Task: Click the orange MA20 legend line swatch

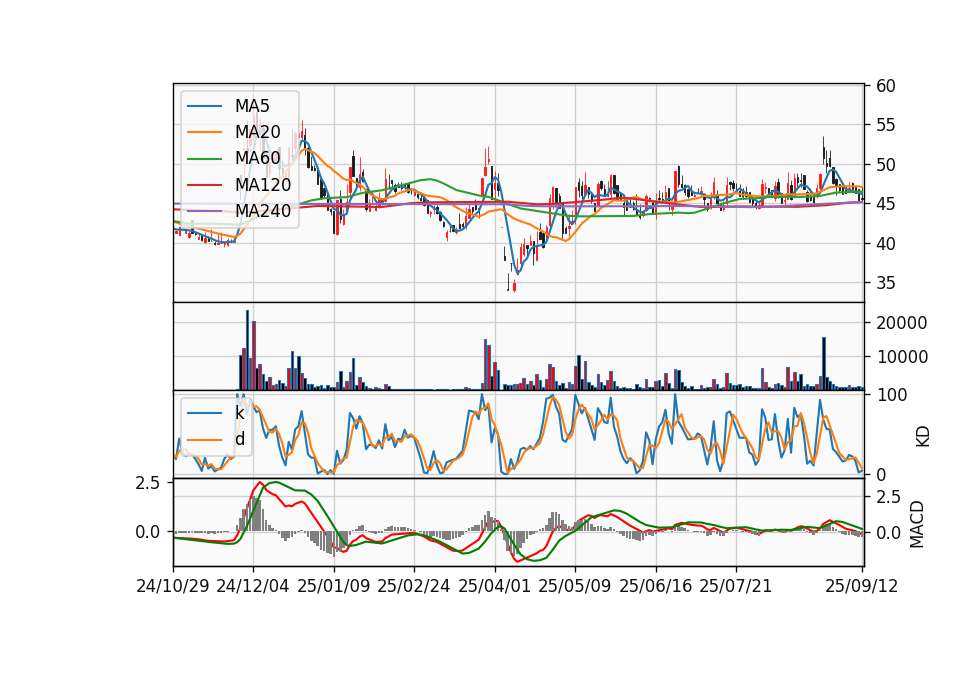Action: tap(204, 132)
